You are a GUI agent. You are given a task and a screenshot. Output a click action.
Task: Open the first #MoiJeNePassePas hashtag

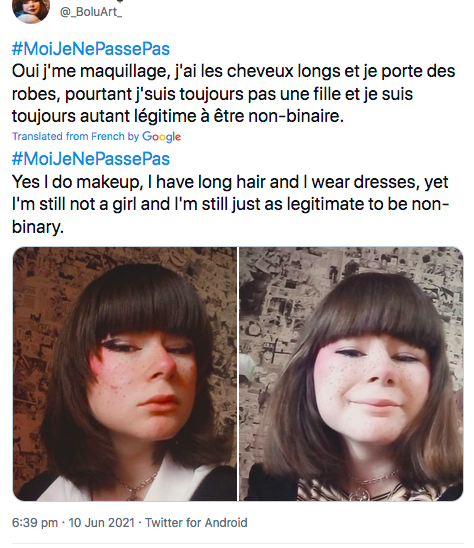91,49
